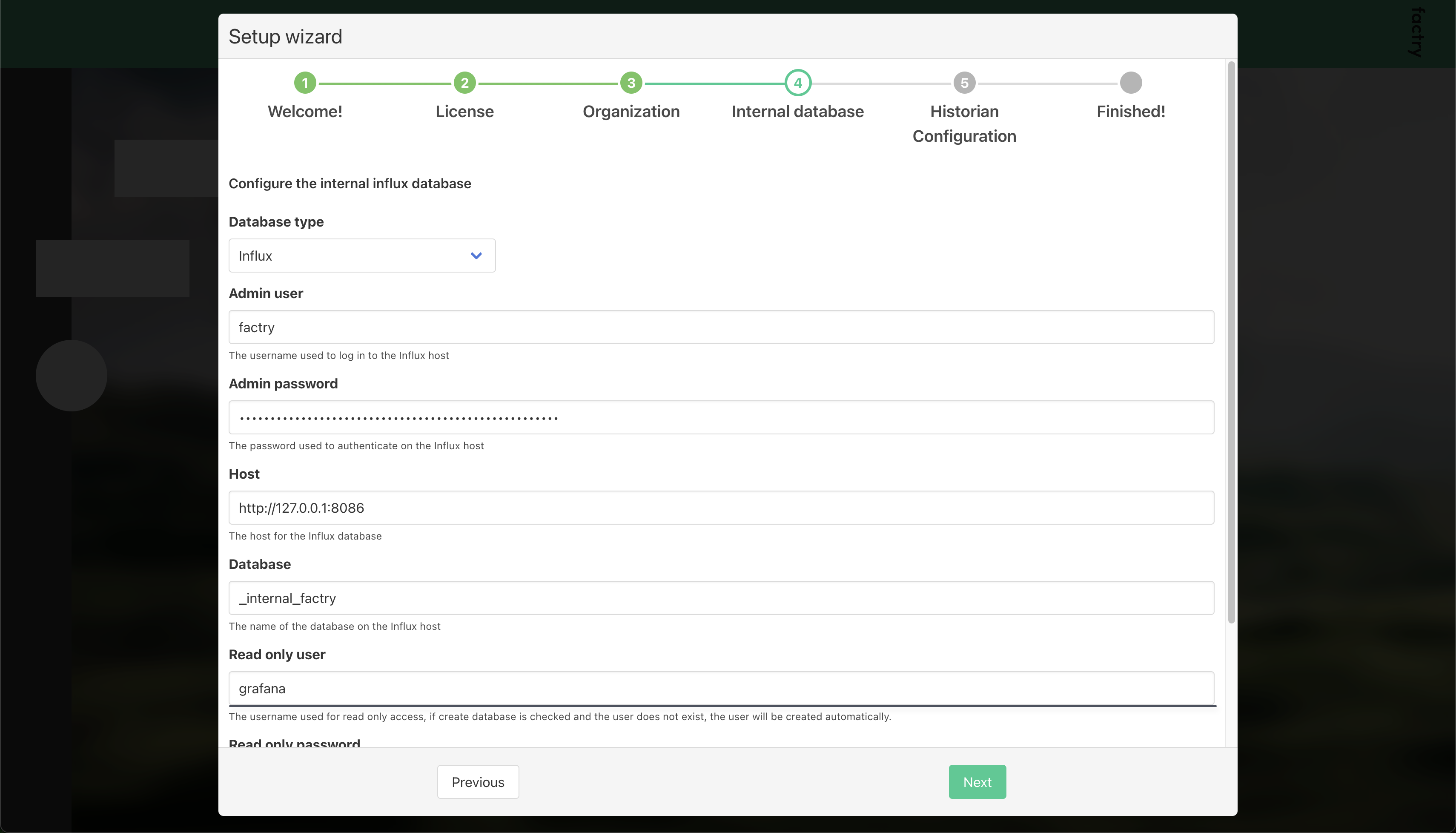The height and width of the screenshot is (833, 1456).
Task: Click the Read only user input
Action: click(x=721, y=688)
